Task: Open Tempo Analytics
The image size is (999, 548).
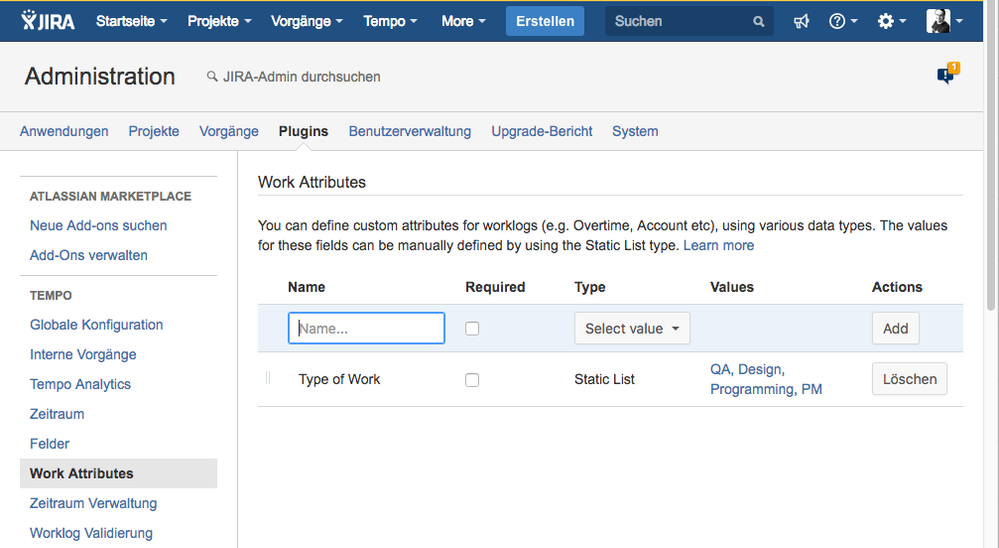Action: click(x=80, y=384)
